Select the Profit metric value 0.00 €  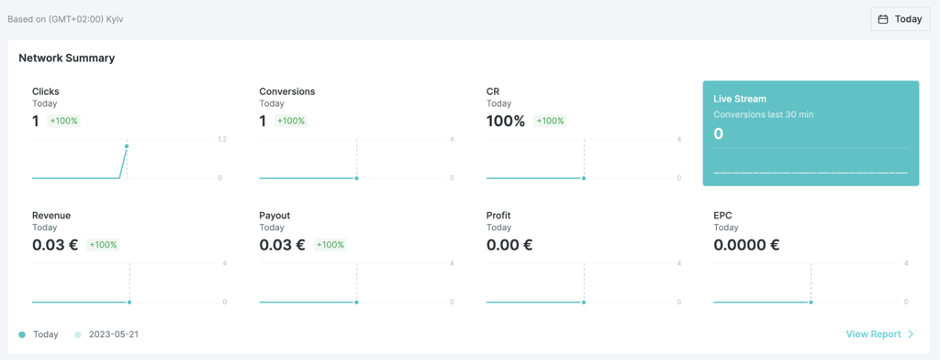(510, 245)
